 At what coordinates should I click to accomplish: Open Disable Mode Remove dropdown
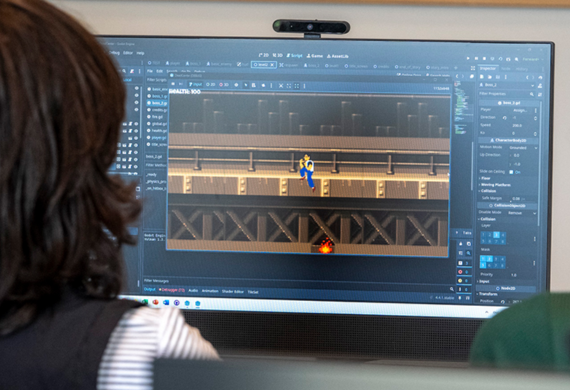[523, 213]
